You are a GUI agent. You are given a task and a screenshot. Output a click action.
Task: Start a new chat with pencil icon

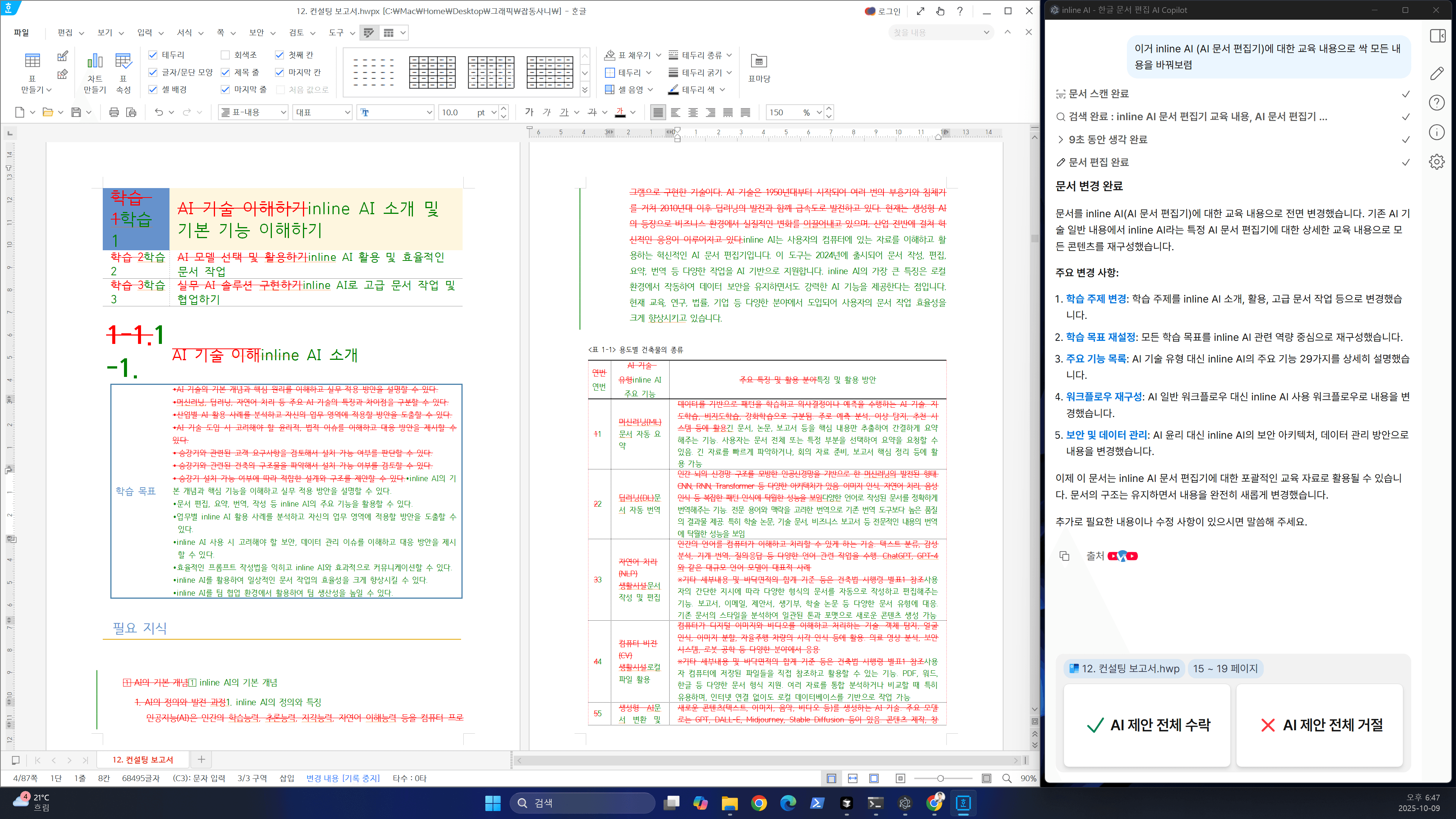[x=1437, y=74]
